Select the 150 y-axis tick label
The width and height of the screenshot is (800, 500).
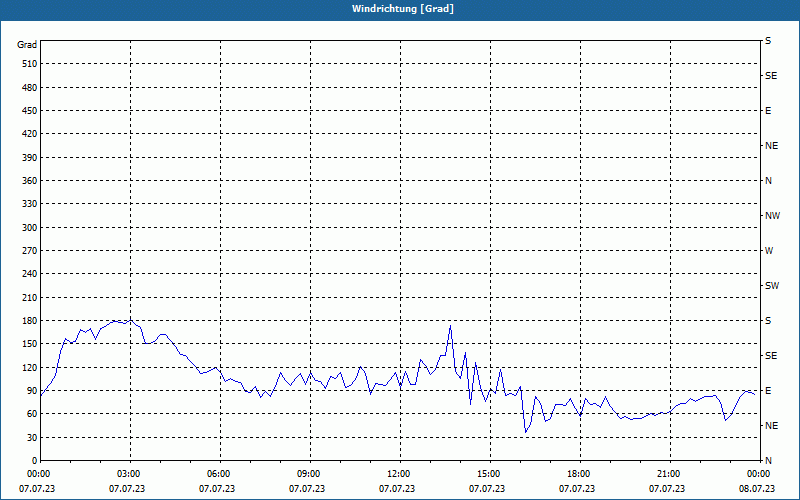[x=29, y=343]
